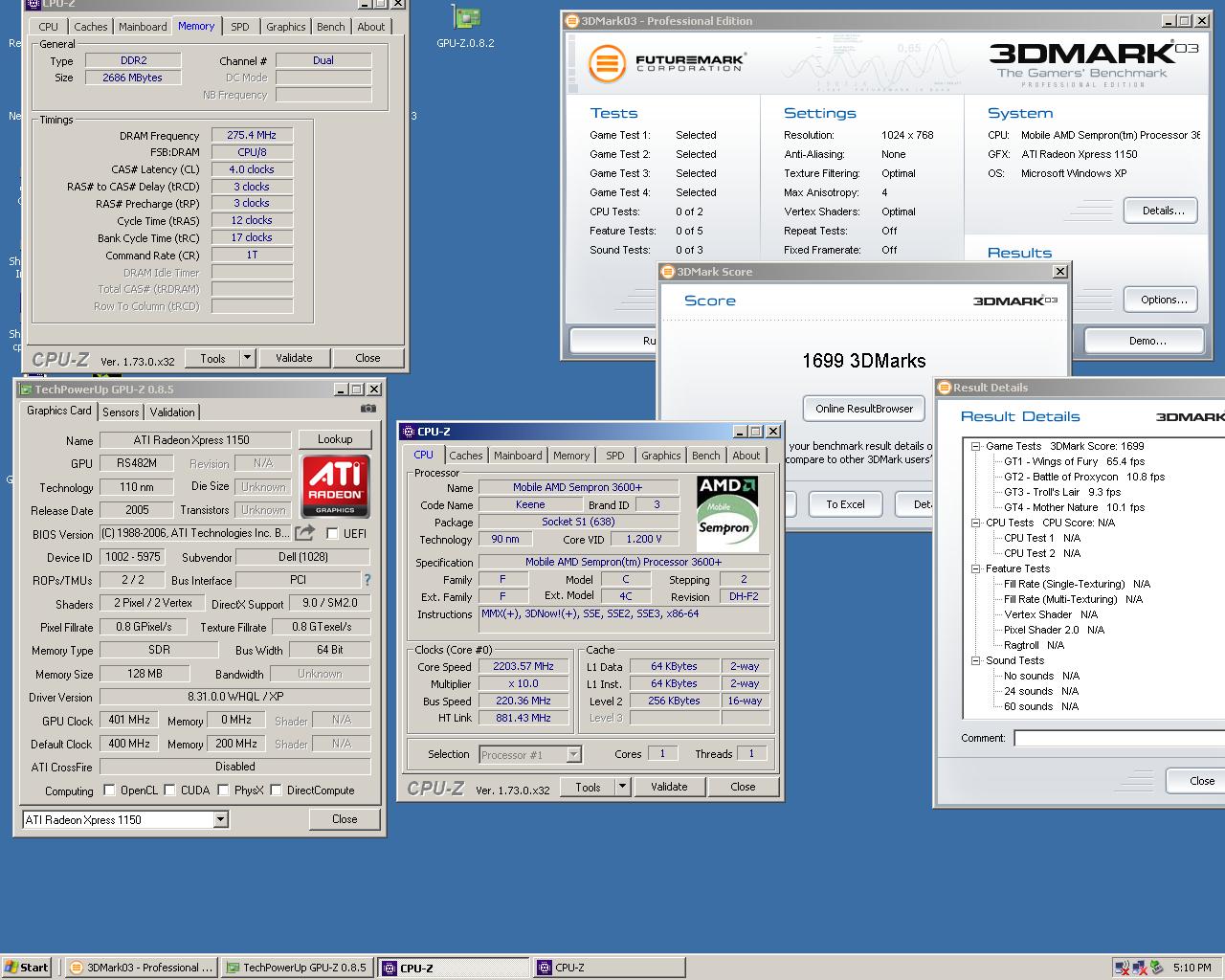The height and width of the screenshot is (980, 1225).
Task: Click the 1699 3DMarks score text
Action: tap(864, 361)
